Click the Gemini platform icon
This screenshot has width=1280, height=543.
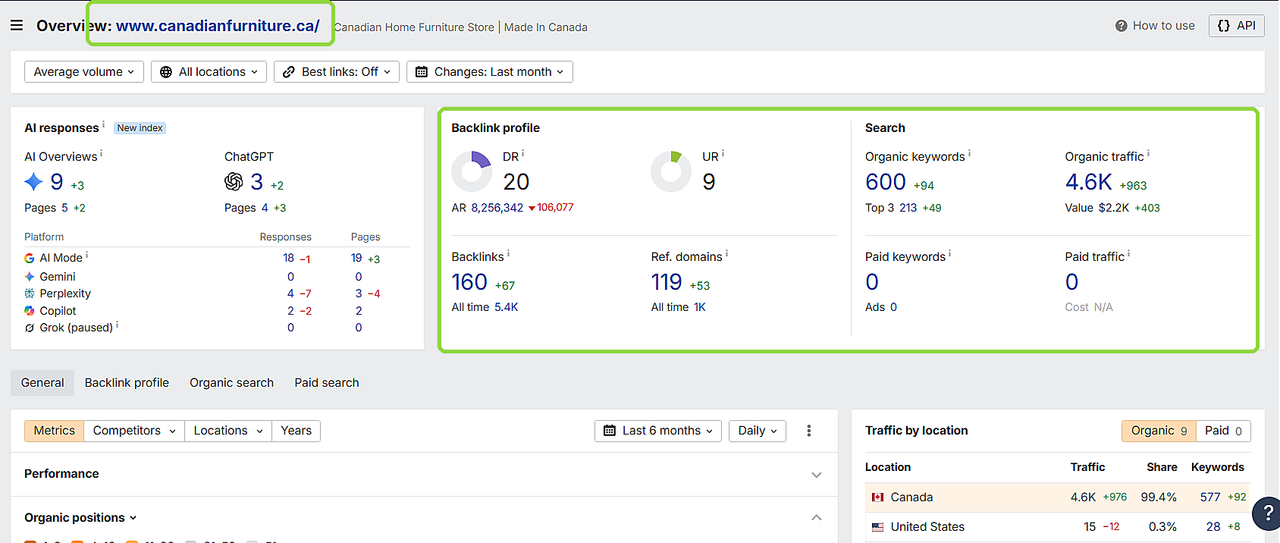point(29,276)
